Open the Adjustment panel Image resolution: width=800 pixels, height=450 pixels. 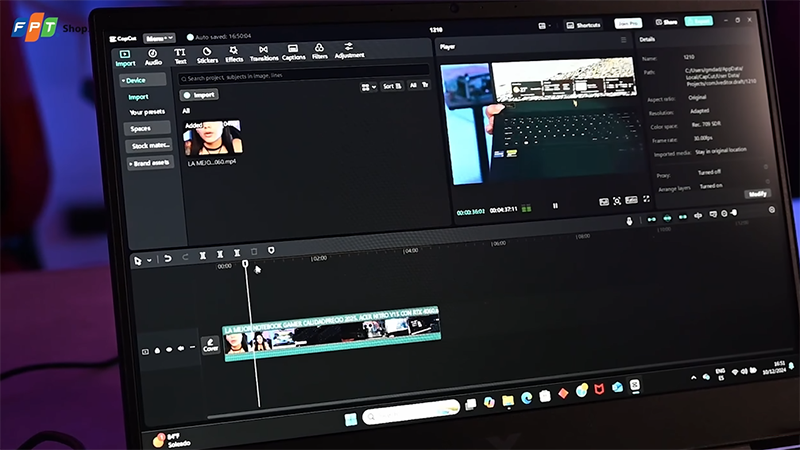pyautogui.click(x=349, y=50)
